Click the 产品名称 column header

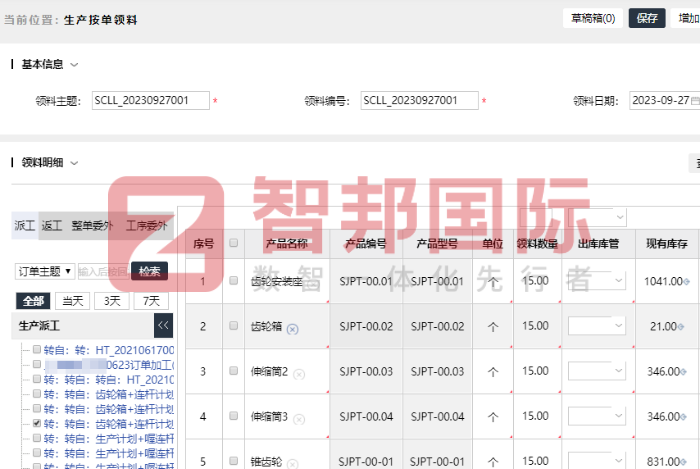(x=287, y=244)
